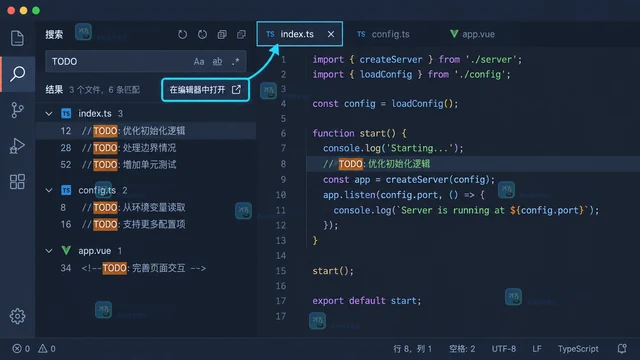
Task: Select the Search magnifier in activity bar
Action: [17, 74]
